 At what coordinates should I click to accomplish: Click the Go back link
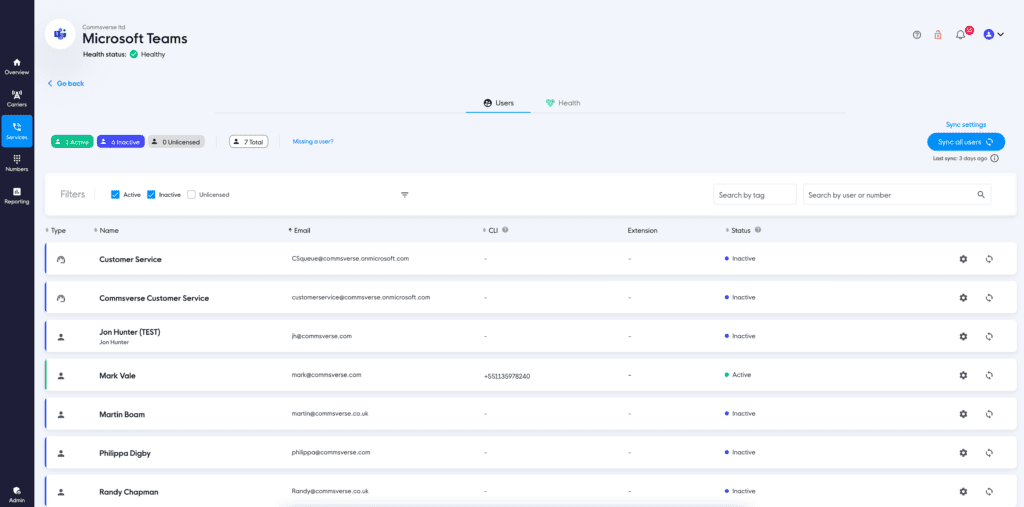[x=66, y=84]
